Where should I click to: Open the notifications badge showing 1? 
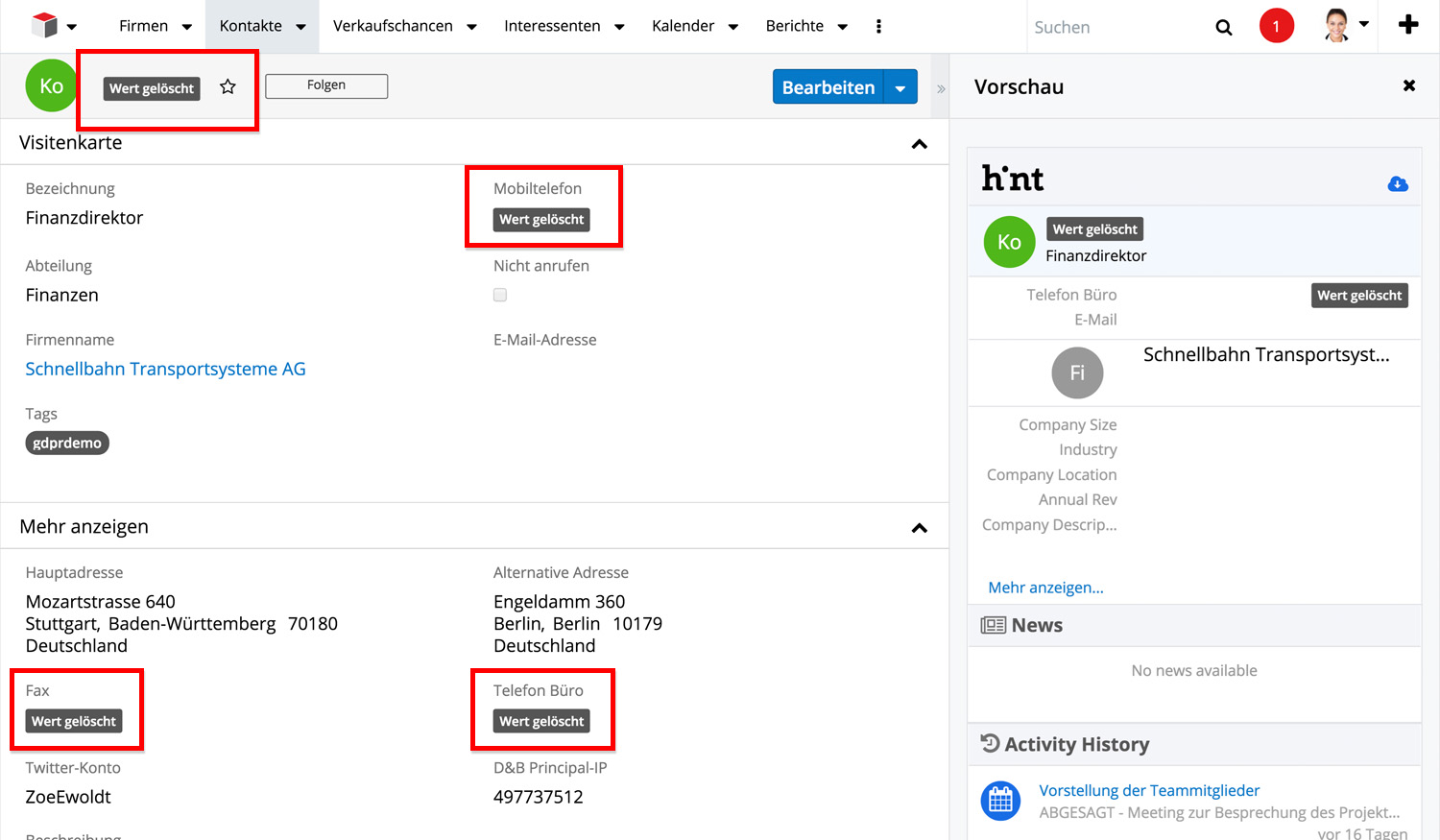(x=1276, y=26)
